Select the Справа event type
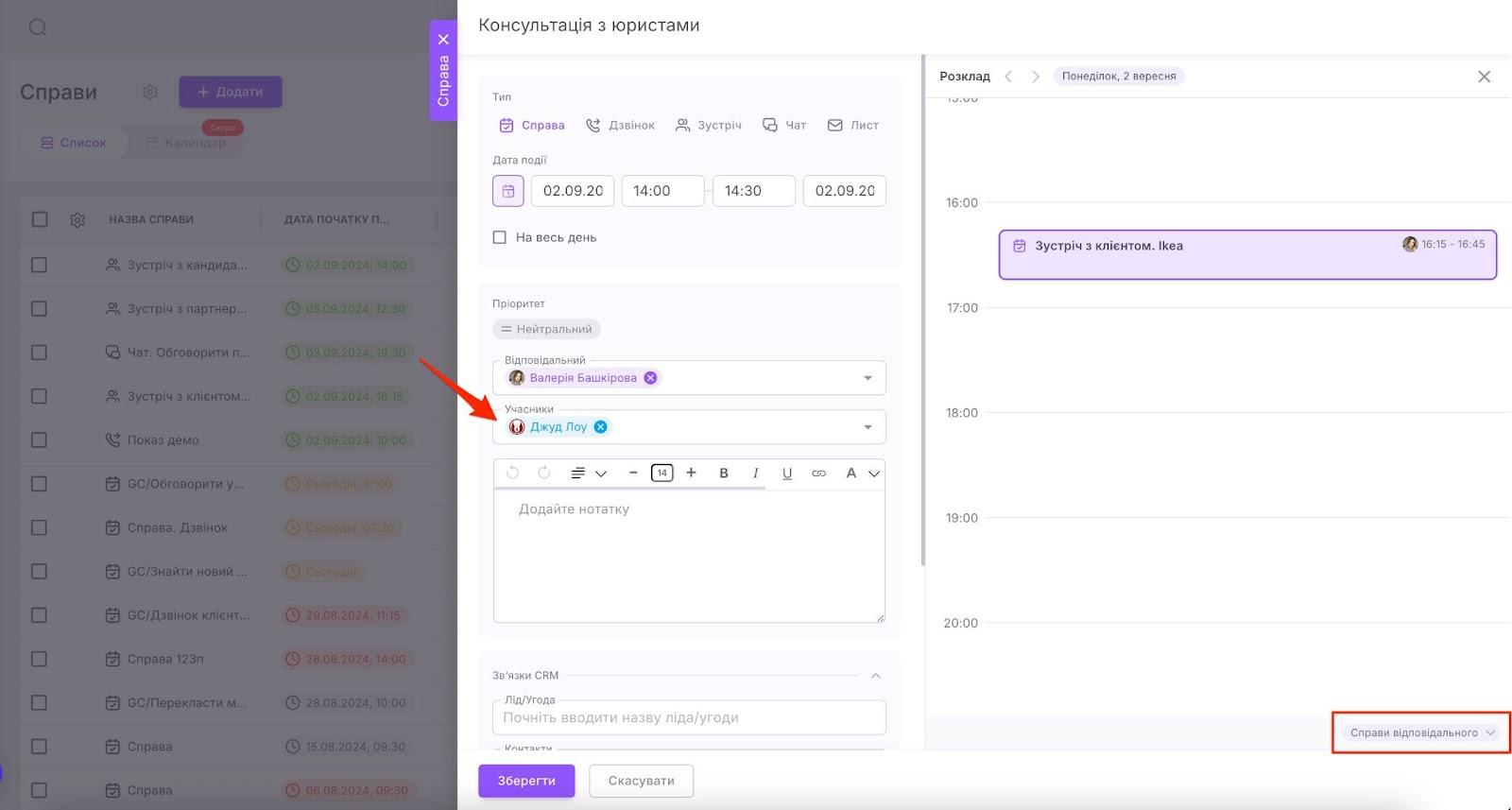 pos(532,125)
